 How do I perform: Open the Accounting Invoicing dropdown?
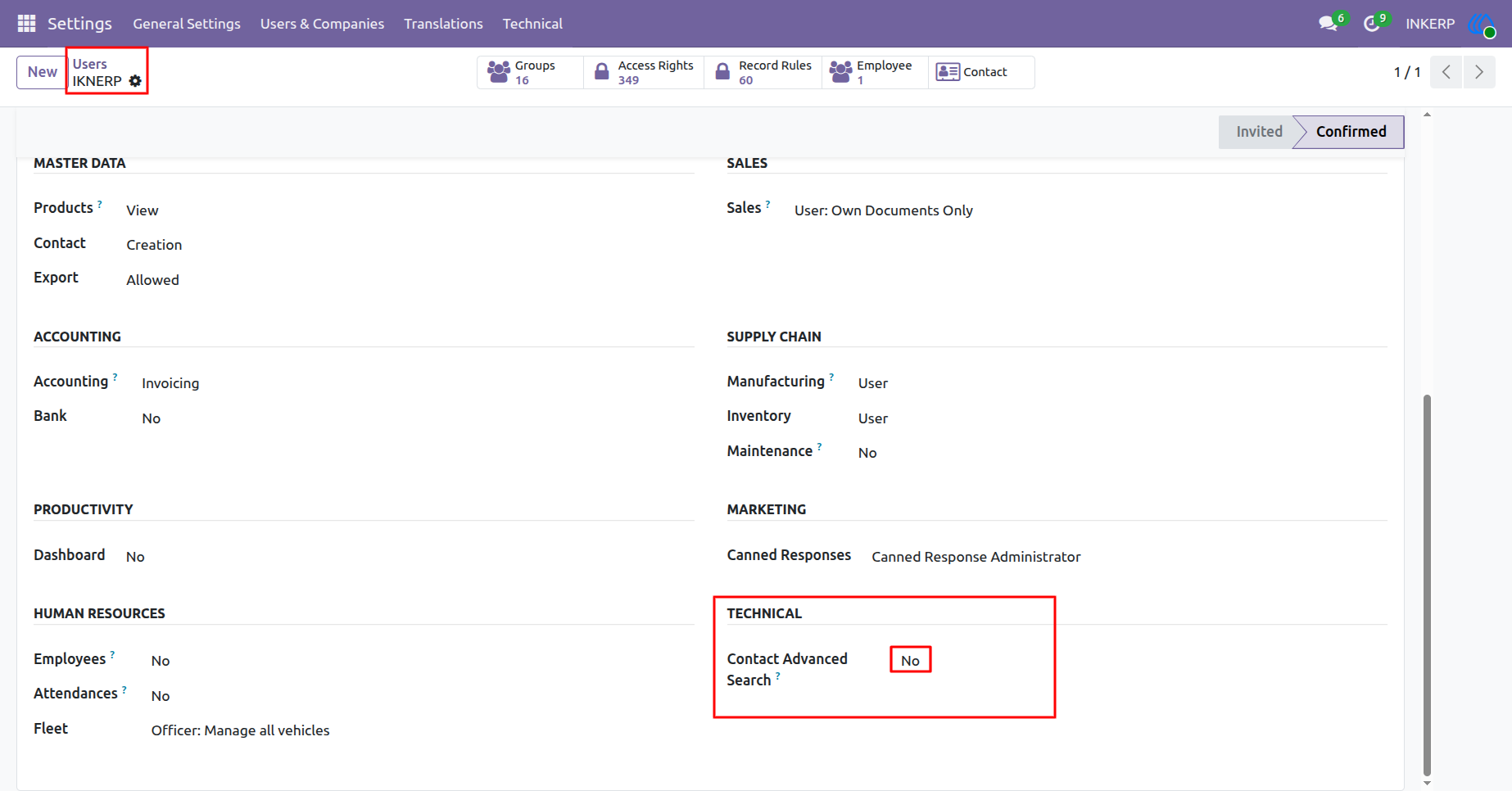(170, 383)
